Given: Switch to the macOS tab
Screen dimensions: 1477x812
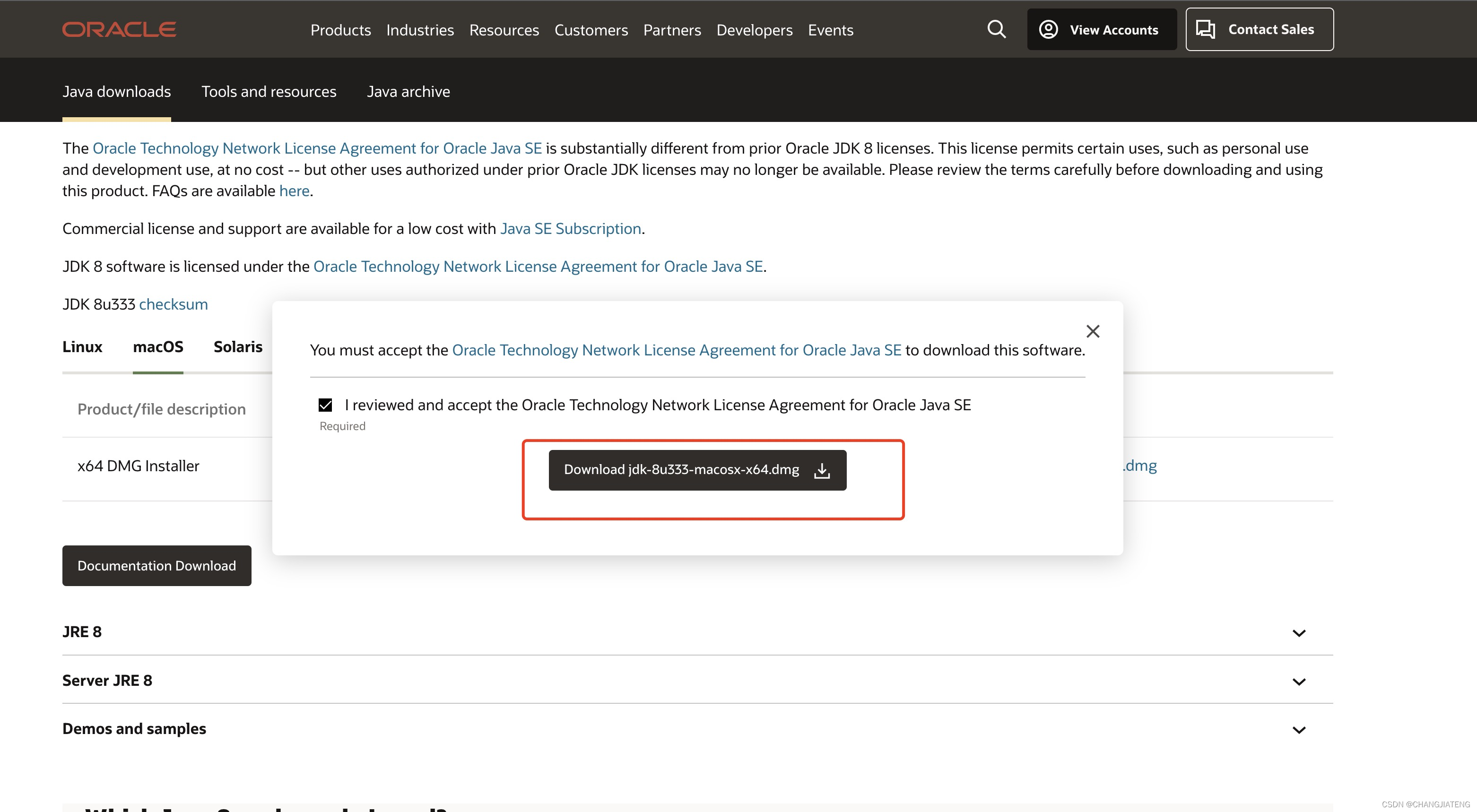Looking at the screenshot, I should click(158, 347).
